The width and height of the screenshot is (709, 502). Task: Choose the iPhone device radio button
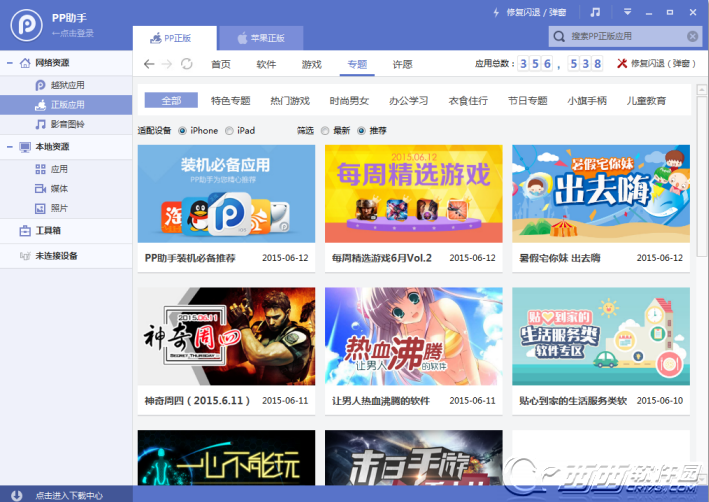point(182,131)
